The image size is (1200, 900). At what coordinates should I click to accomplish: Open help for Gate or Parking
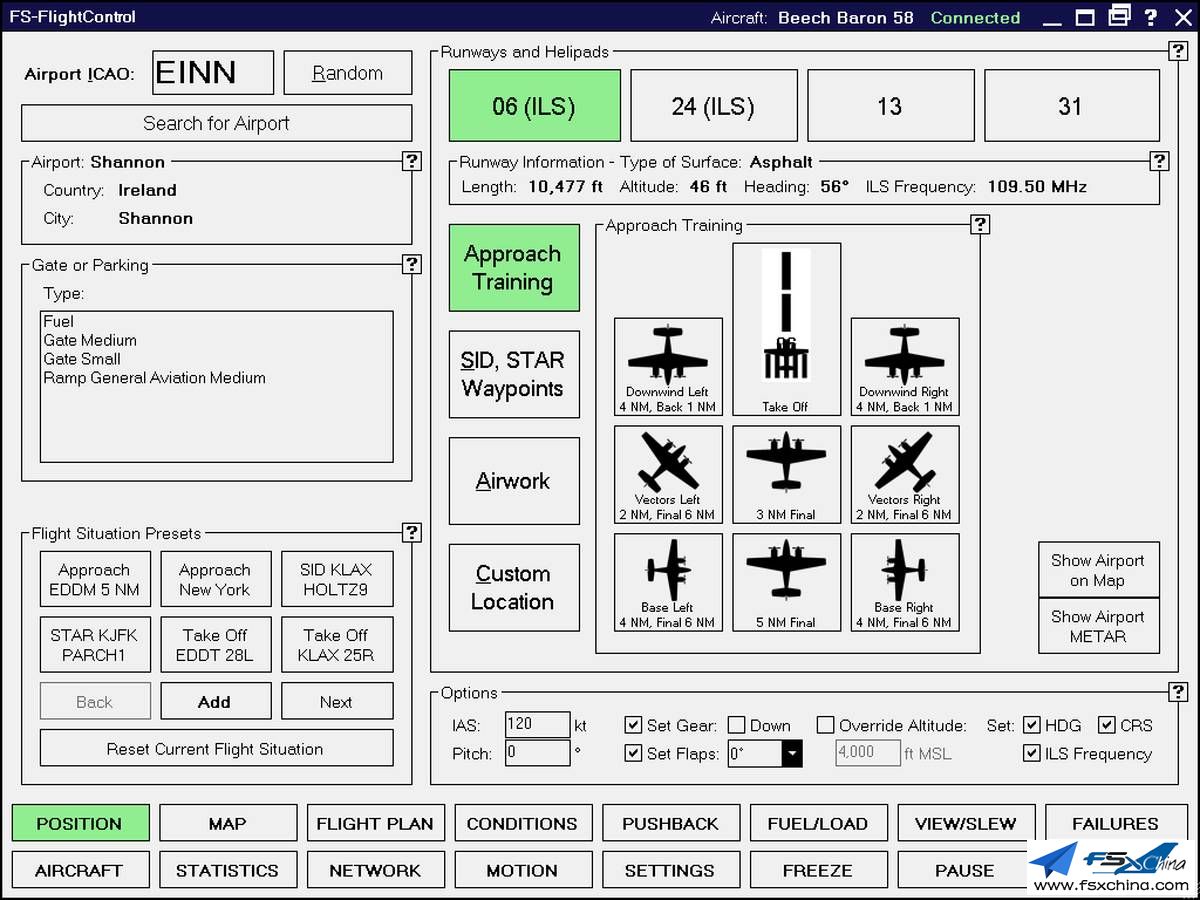tap(412, 264)
